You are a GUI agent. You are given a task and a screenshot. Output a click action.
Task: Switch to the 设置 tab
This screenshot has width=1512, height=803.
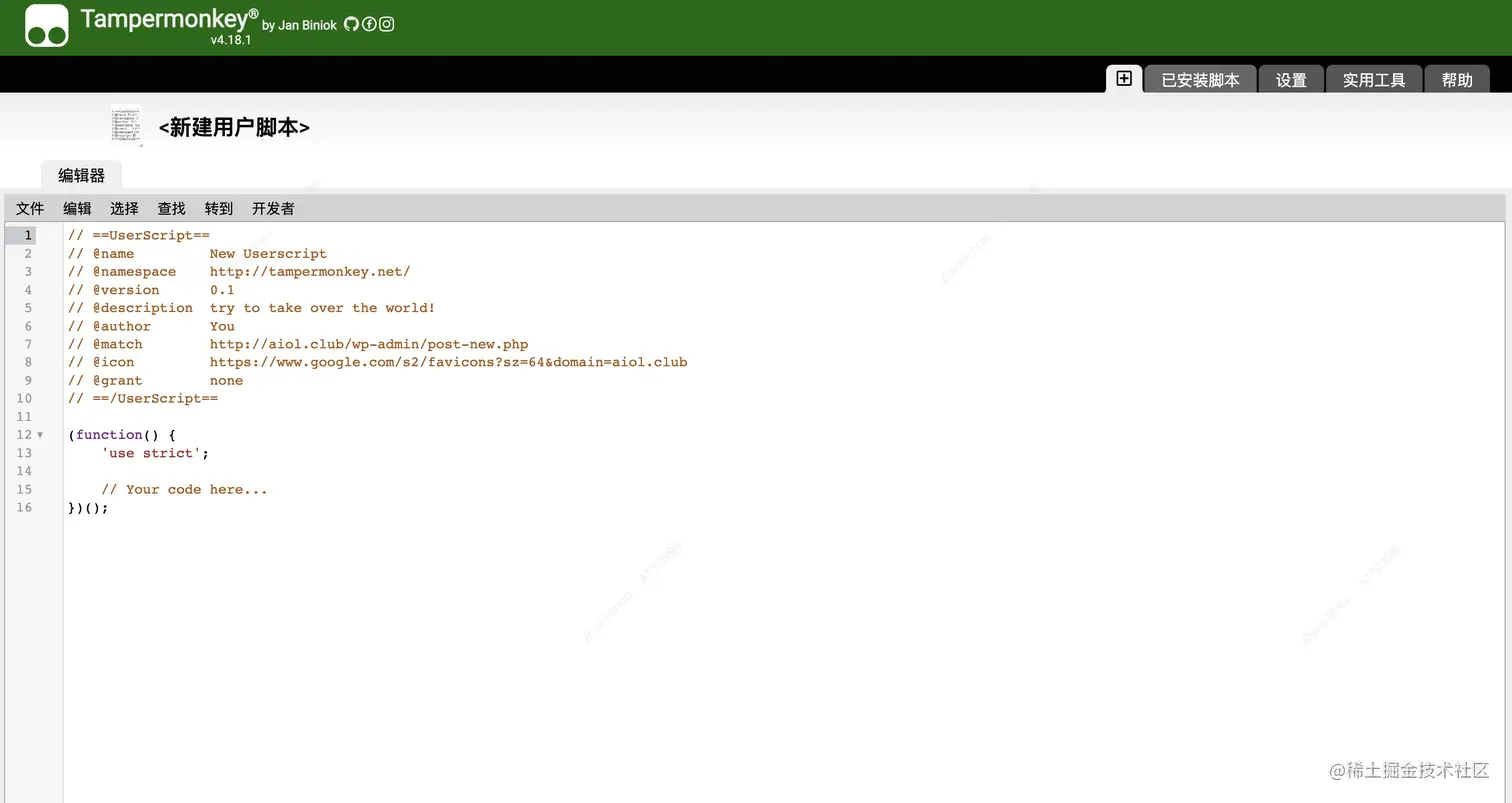pos(1291,80)
